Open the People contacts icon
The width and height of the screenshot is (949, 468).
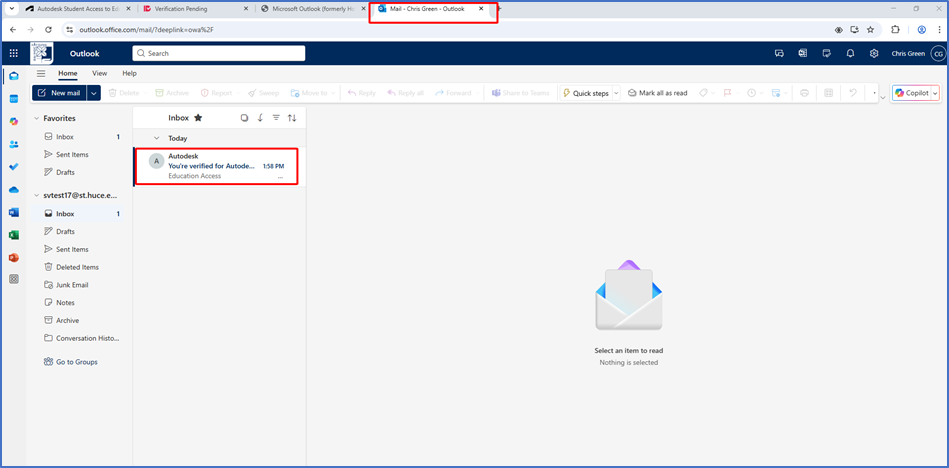14,144
